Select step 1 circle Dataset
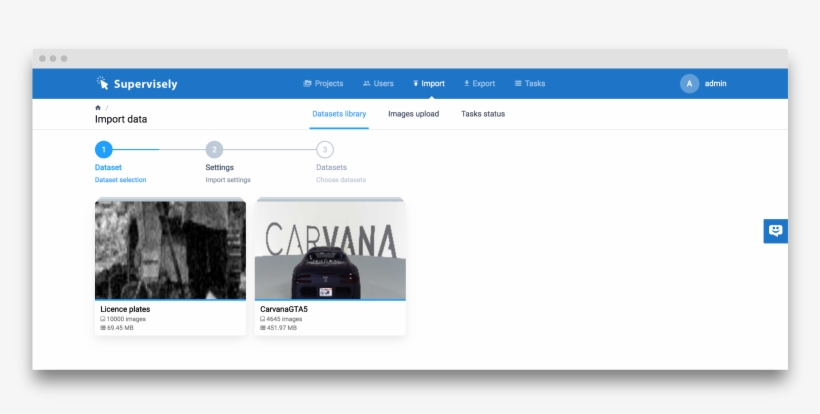 click(x=104, y=150)
